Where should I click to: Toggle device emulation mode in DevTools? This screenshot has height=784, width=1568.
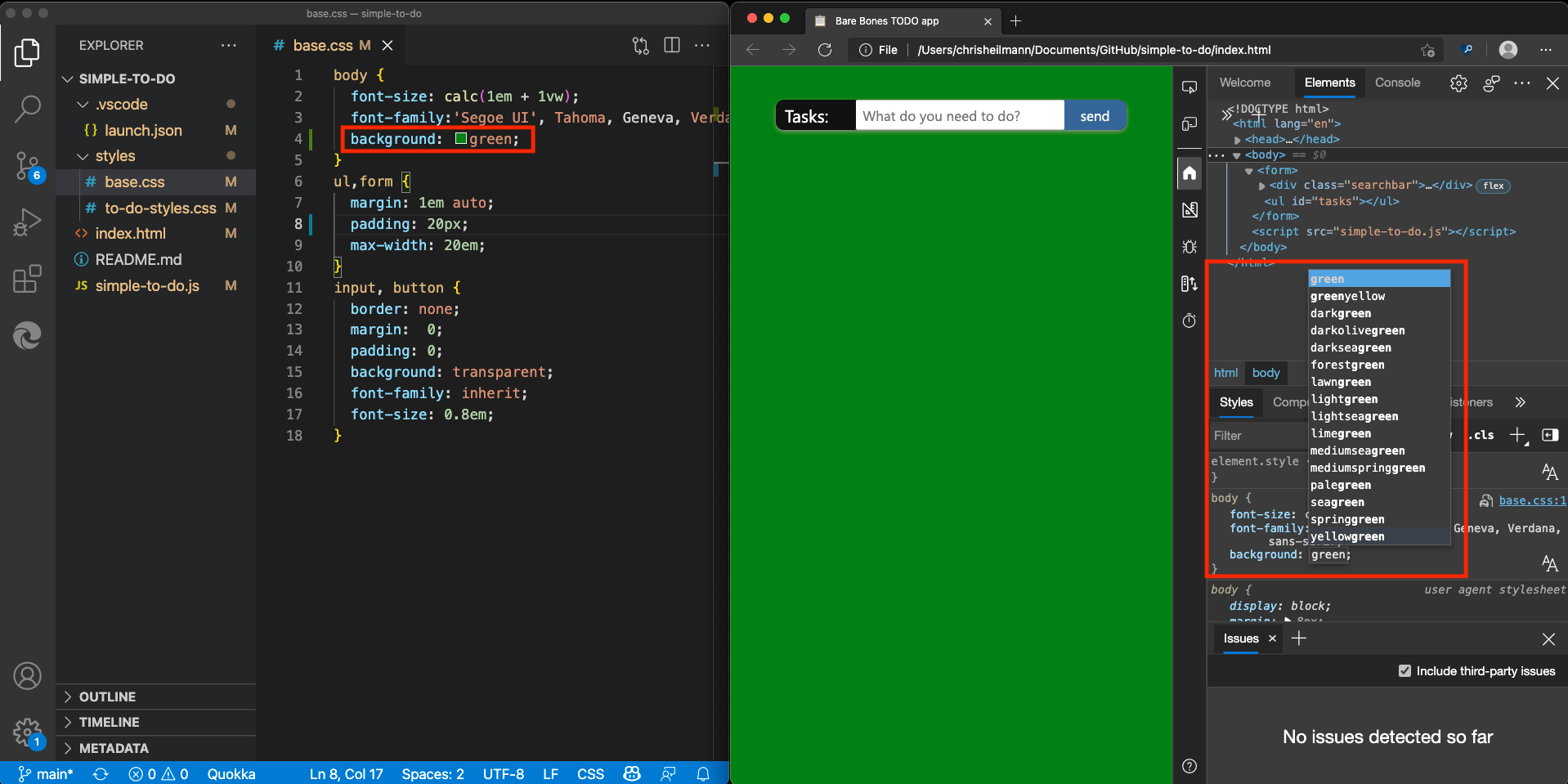pyautogui.click(x=1189, y=124)
